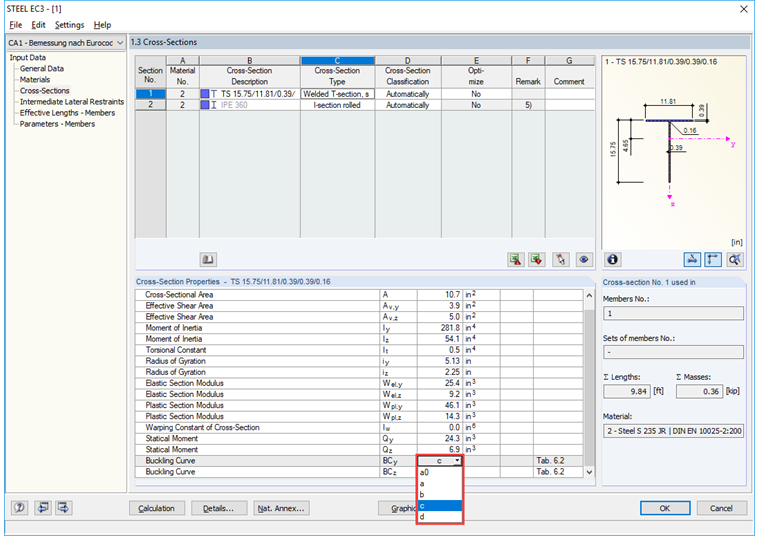Click the blue color swatch of TS 15.75 row
This screenshot has width=760, height=536.
coord(205,94)
